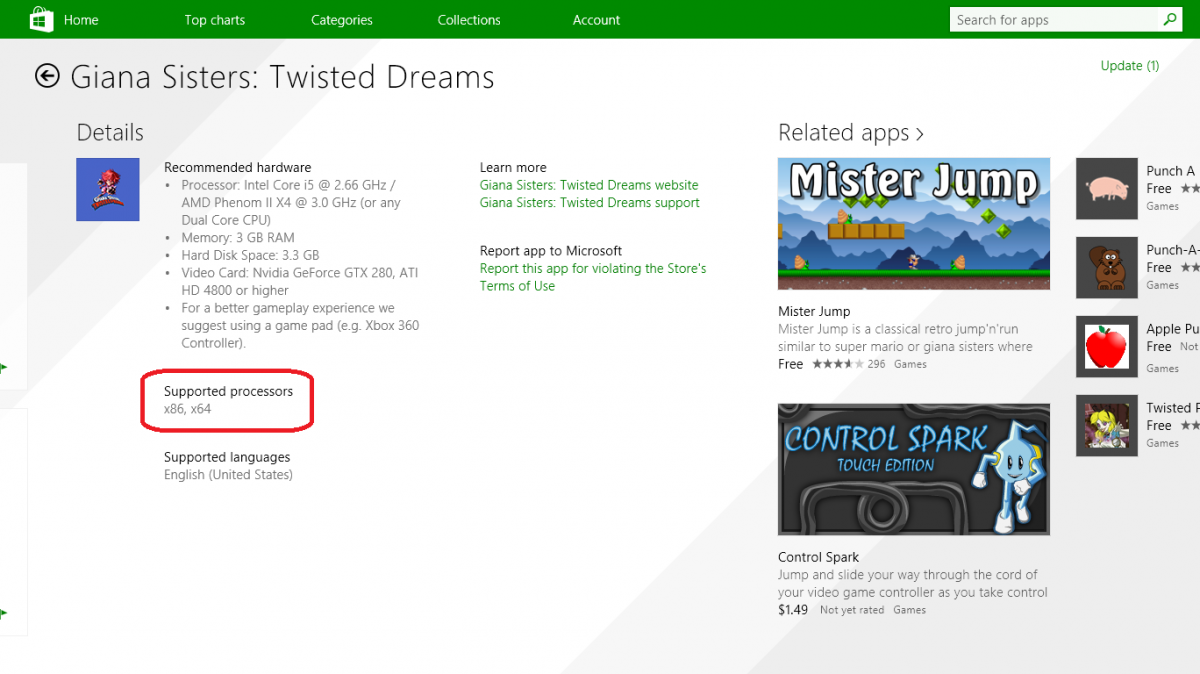The width and height of the screenshot is (1200, 674).
Task: Open the Twisted app icon
Action: click(x=1107, y=425)
